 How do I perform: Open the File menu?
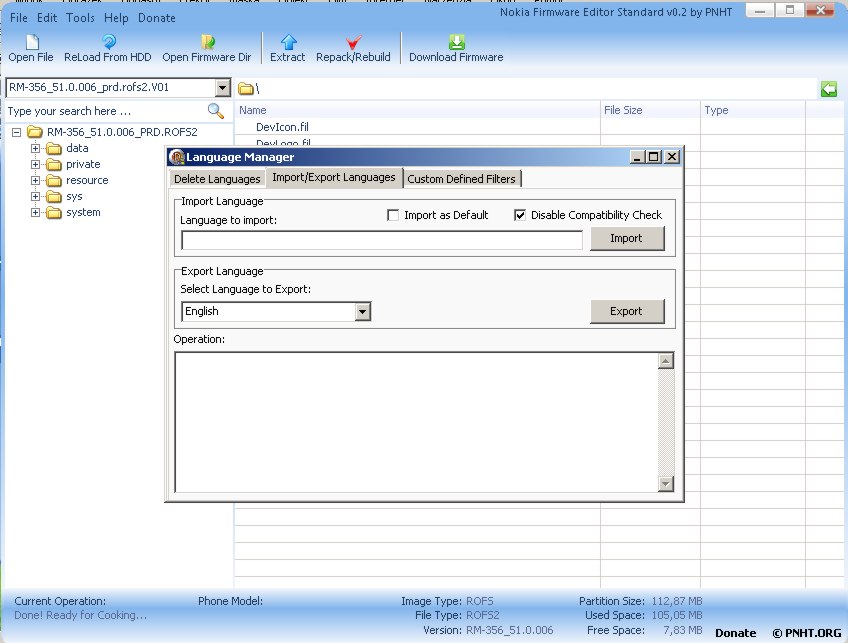18,18
